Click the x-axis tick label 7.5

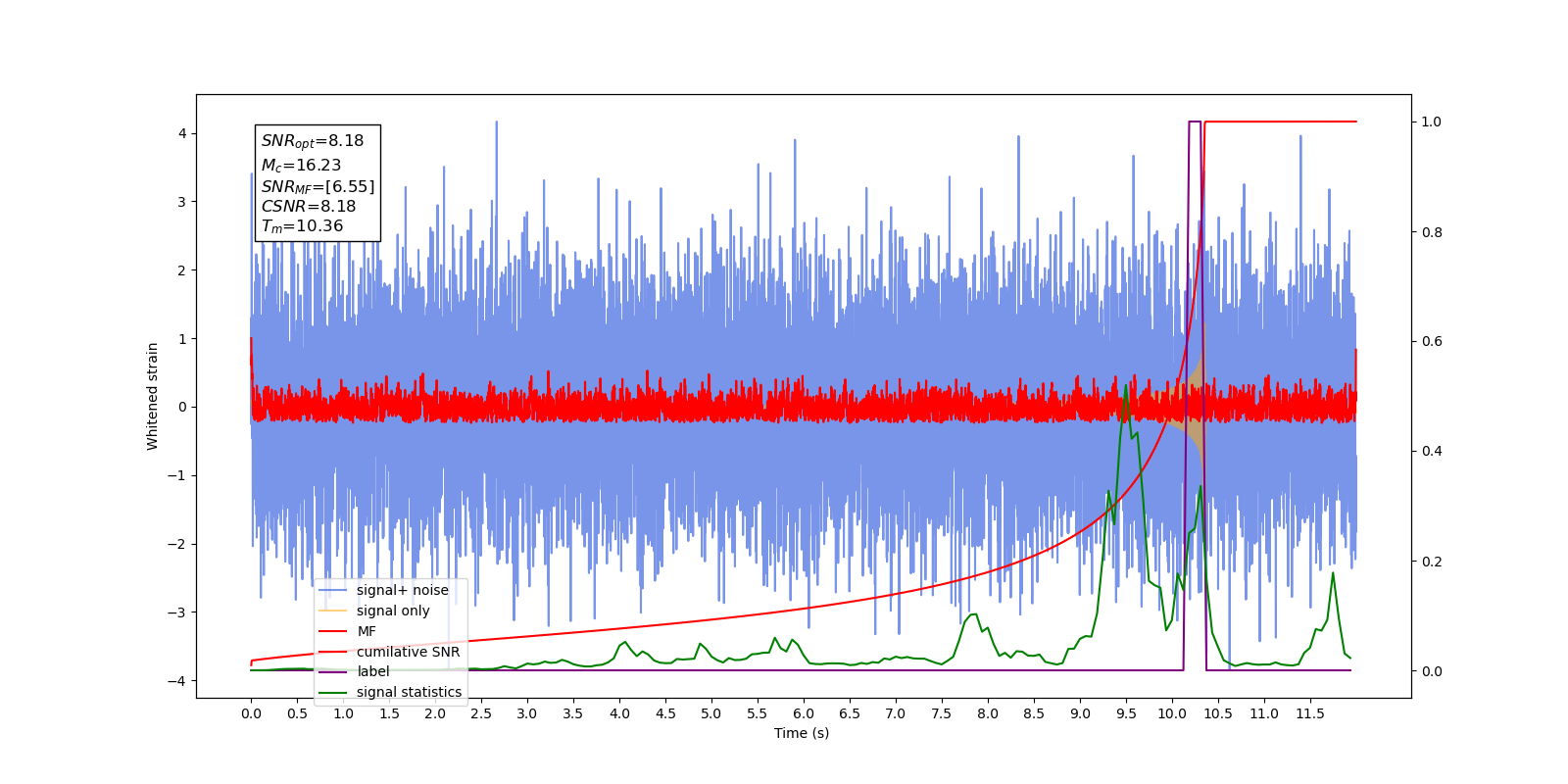(x=942, y=713)
